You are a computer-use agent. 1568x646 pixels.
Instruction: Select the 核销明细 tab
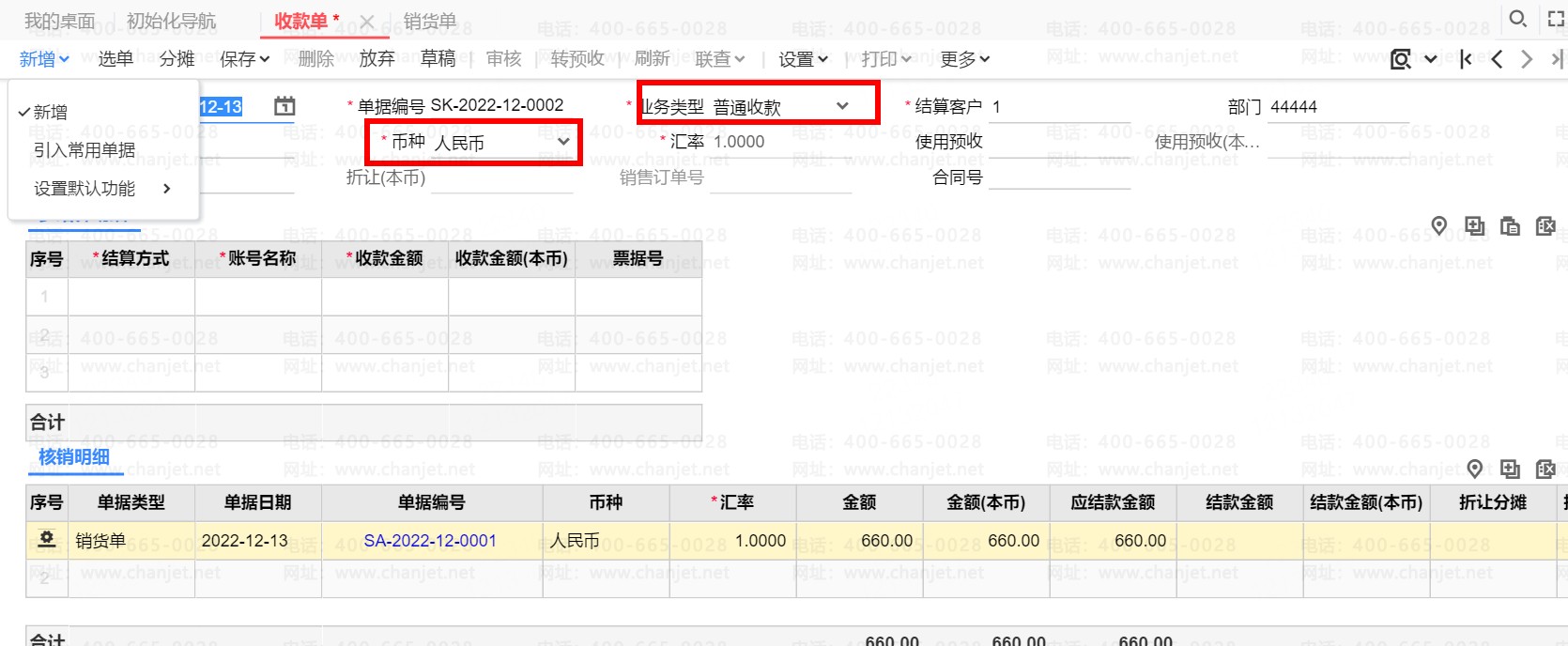click(x=74, y=457)
